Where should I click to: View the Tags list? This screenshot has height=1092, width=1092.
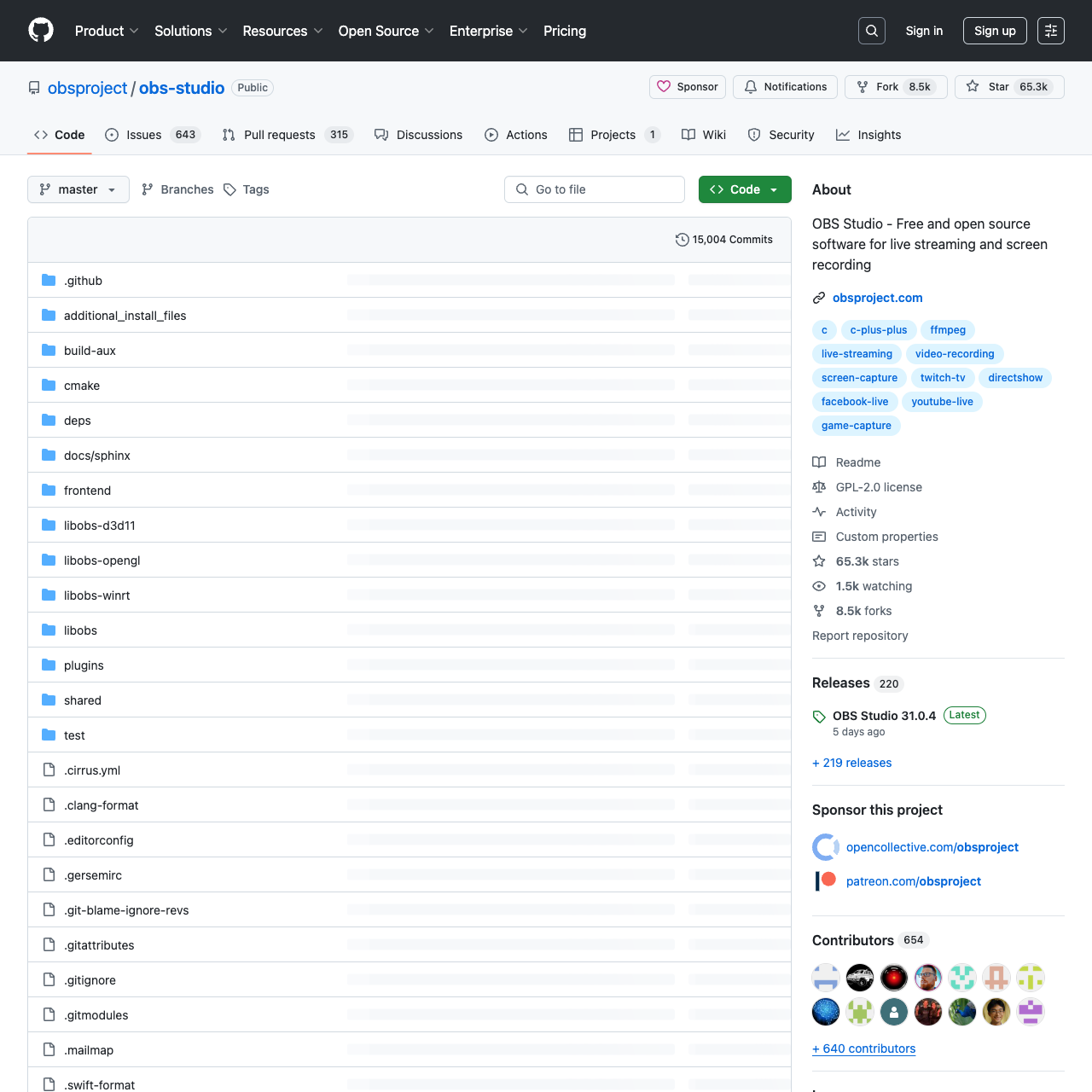tap(247, 189)
